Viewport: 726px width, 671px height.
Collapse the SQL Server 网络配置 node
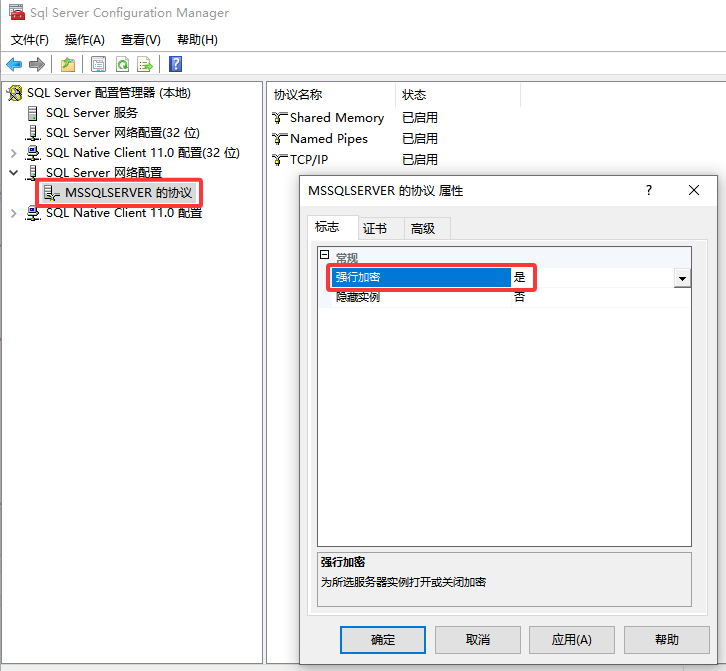[13, 173]
